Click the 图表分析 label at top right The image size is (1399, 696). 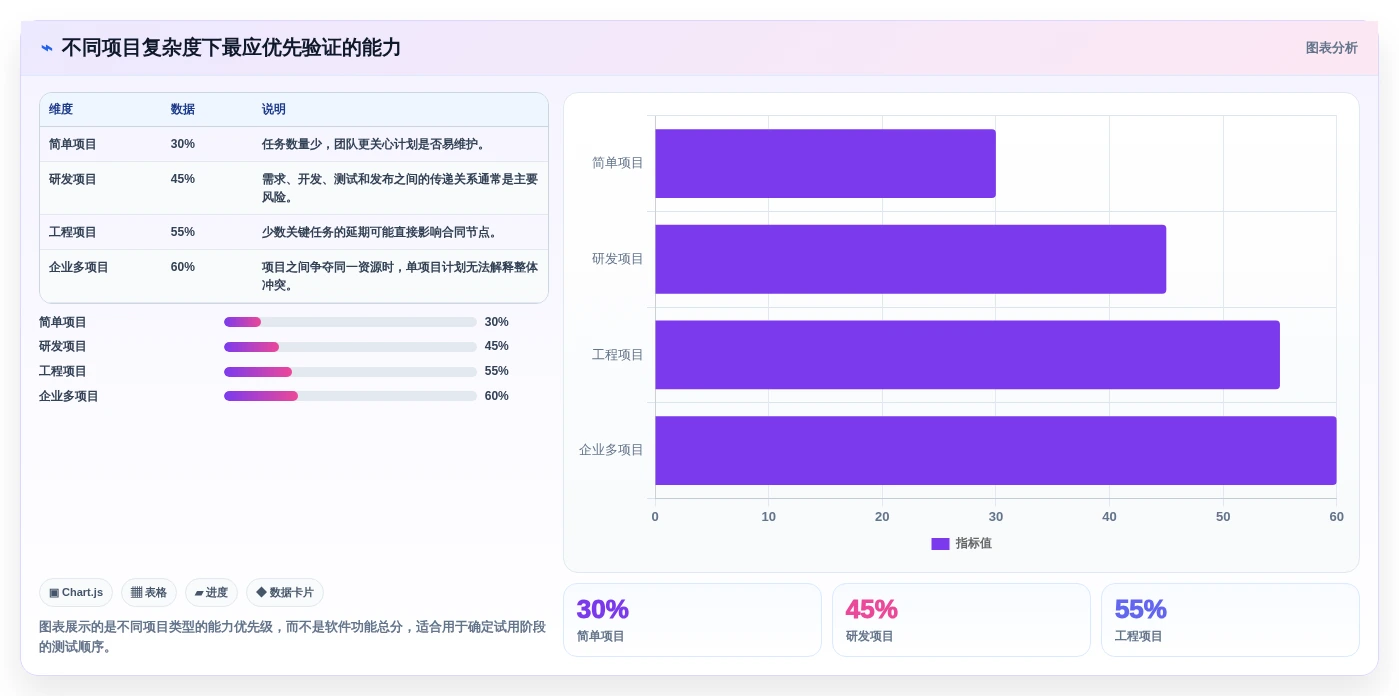(x=1331, y=48)
